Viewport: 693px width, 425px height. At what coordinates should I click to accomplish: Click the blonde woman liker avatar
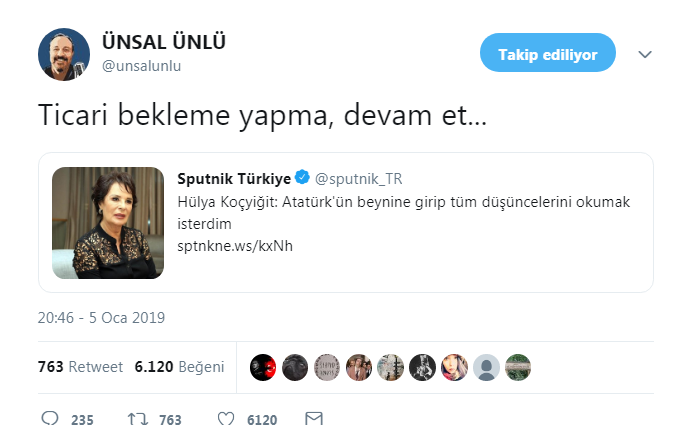454,367
